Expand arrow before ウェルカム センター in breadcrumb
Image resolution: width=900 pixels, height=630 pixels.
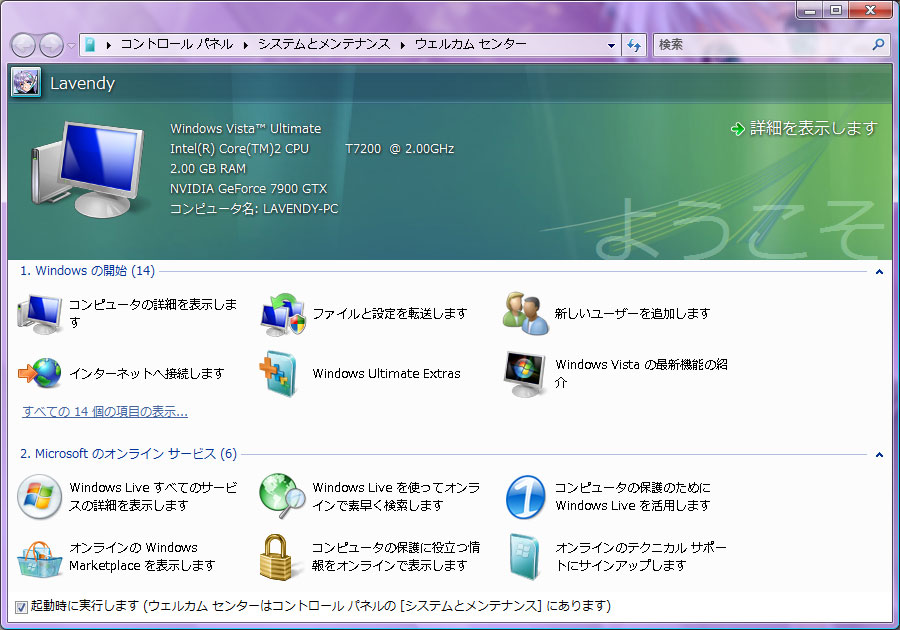[402, 45]
